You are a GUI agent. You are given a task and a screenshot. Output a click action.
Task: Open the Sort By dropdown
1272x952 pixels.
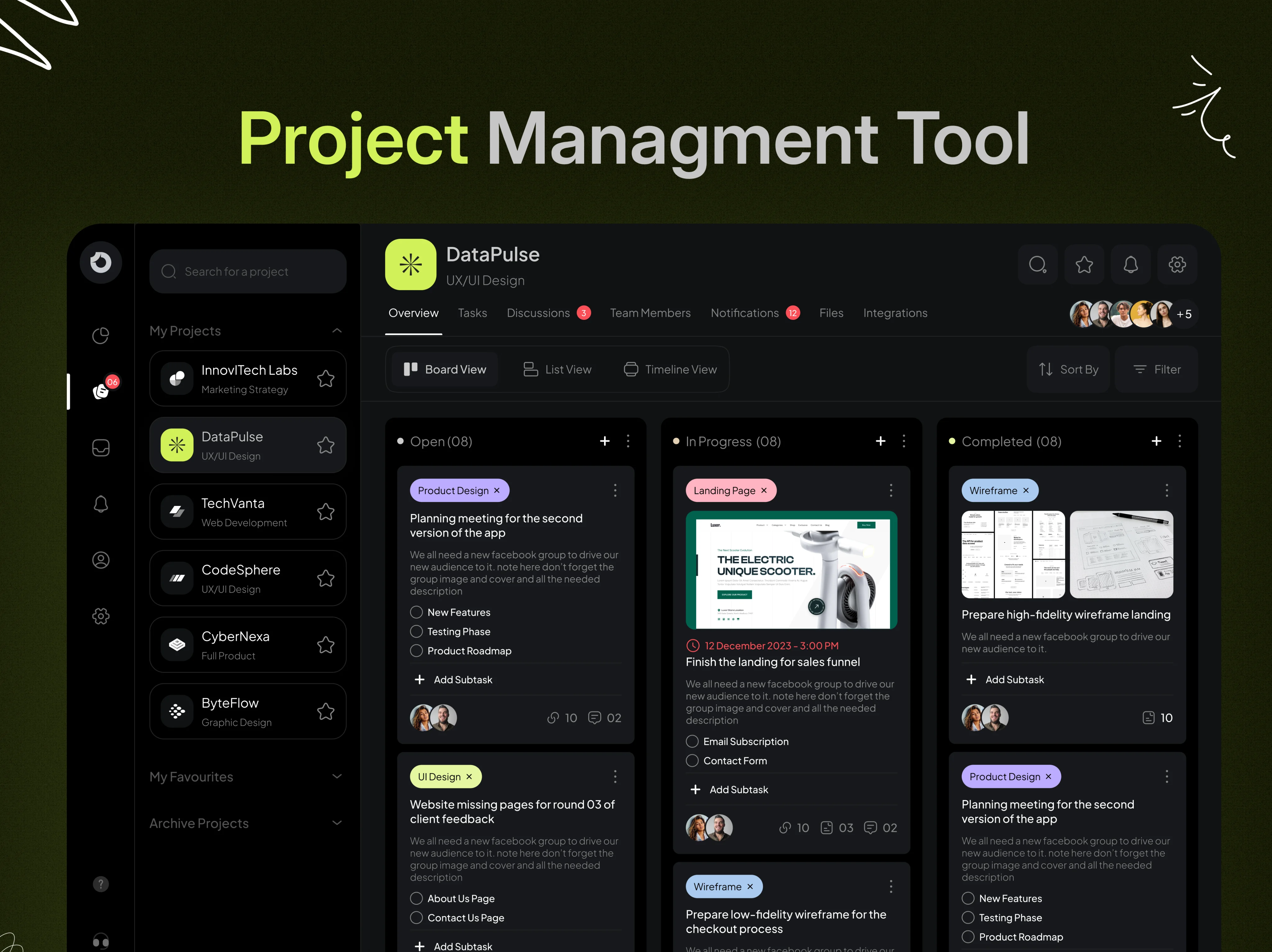1068,369
